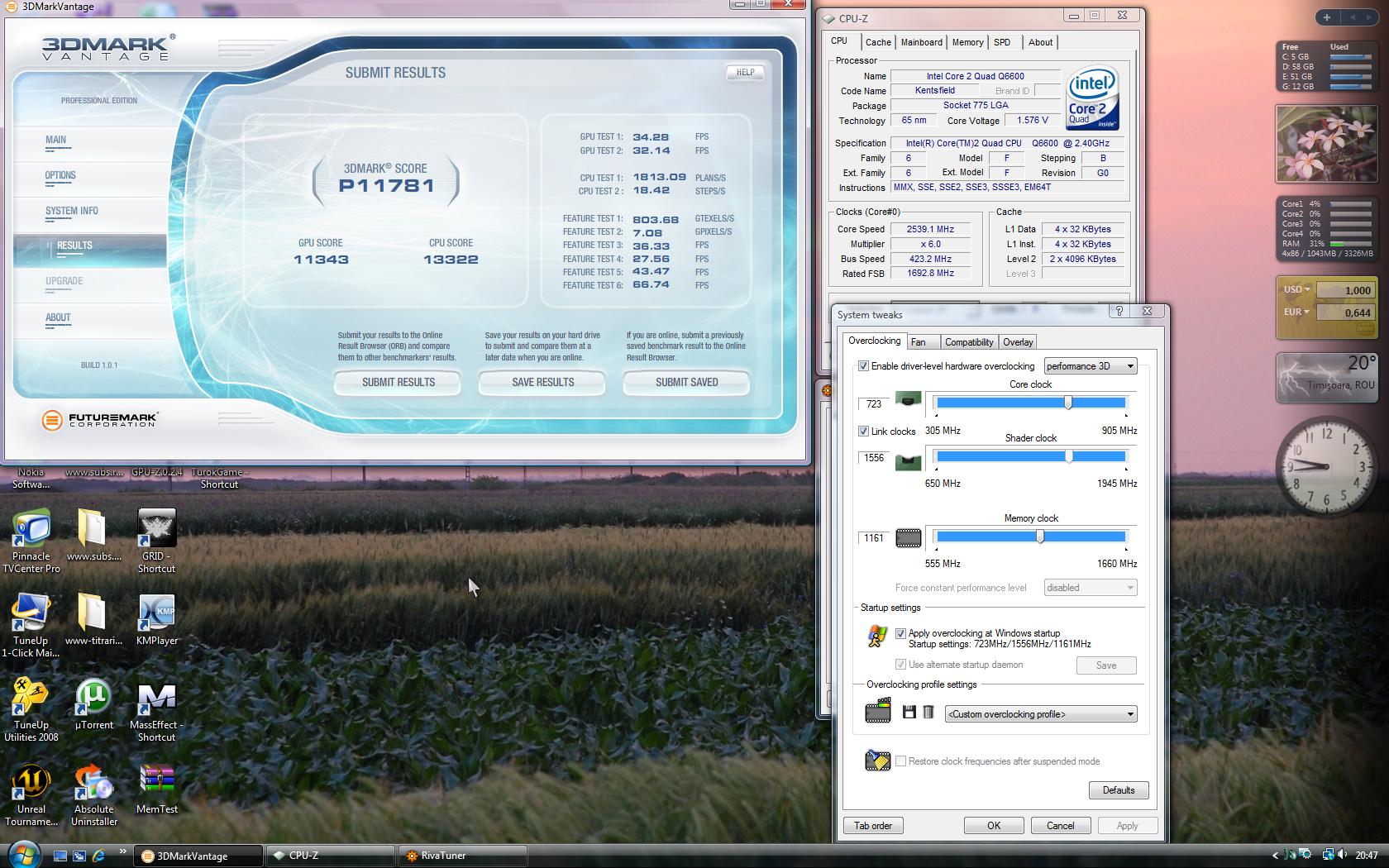The image size is (1389, 868).
Task: Switch to the Overlay tab
Action: coord(1018,342)
